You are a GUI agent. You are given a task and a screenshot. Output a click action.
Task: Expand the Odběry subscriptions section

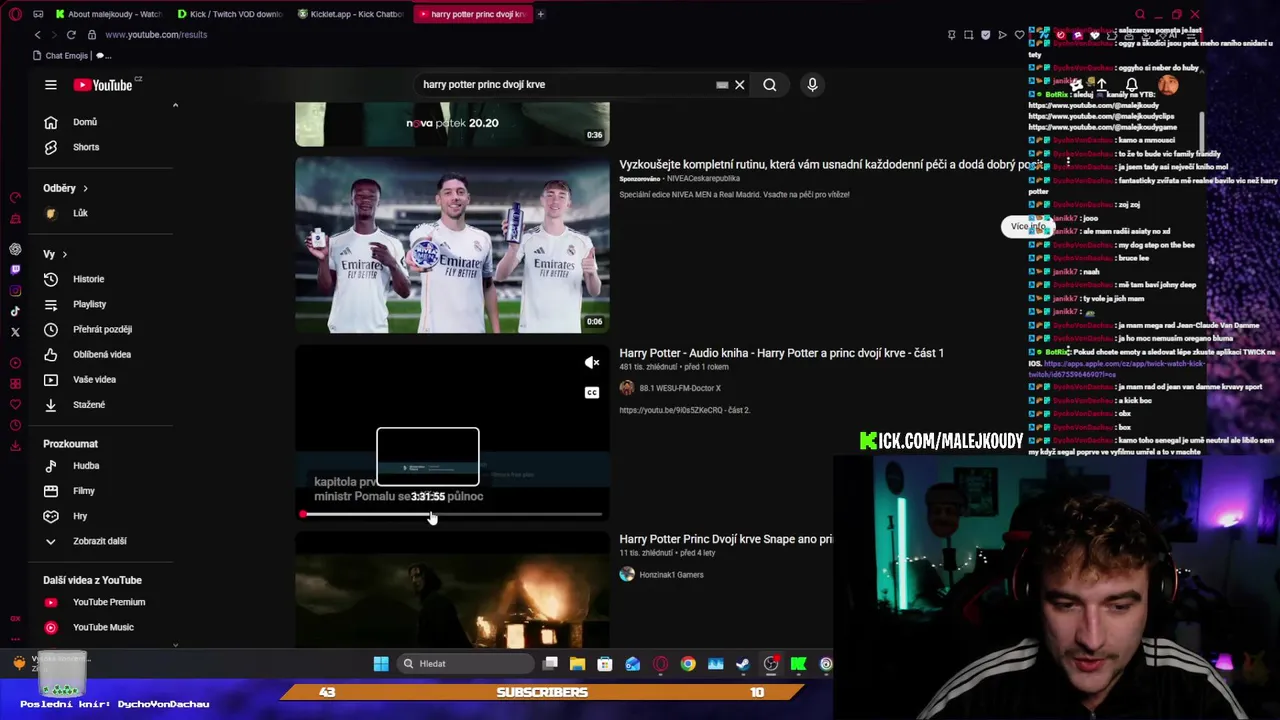(x=65, y=188)
